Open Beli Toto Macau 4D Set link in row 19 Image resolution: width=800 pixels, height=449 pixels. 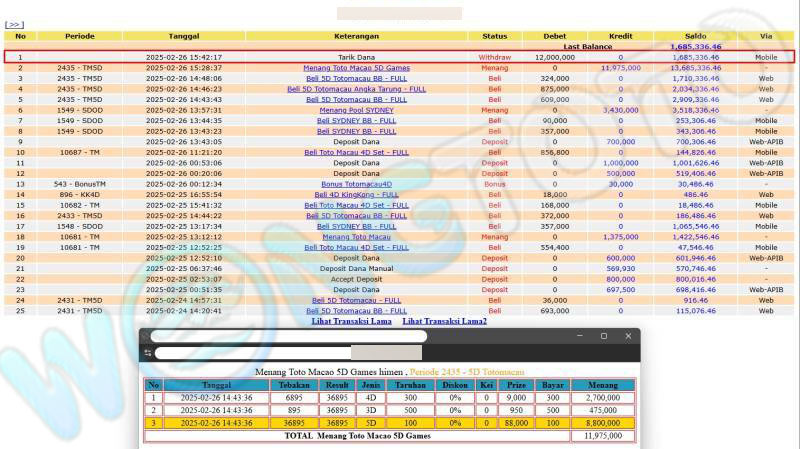pyautogui.click(x=356, y=247)
